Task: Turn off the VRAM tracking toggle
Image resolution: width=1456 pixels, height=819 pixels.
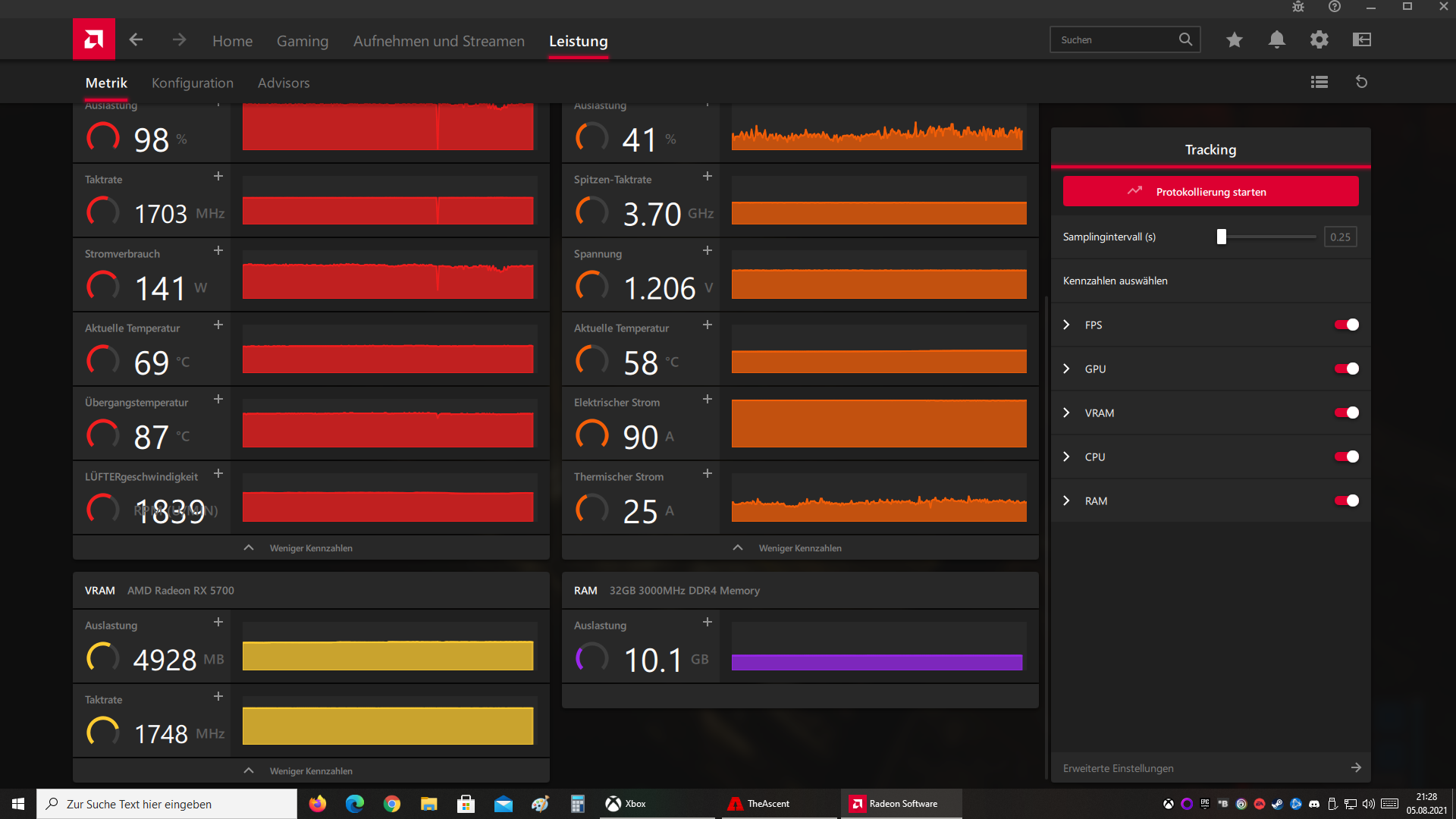Action: pyautogui.click(x=1347, y=413)
